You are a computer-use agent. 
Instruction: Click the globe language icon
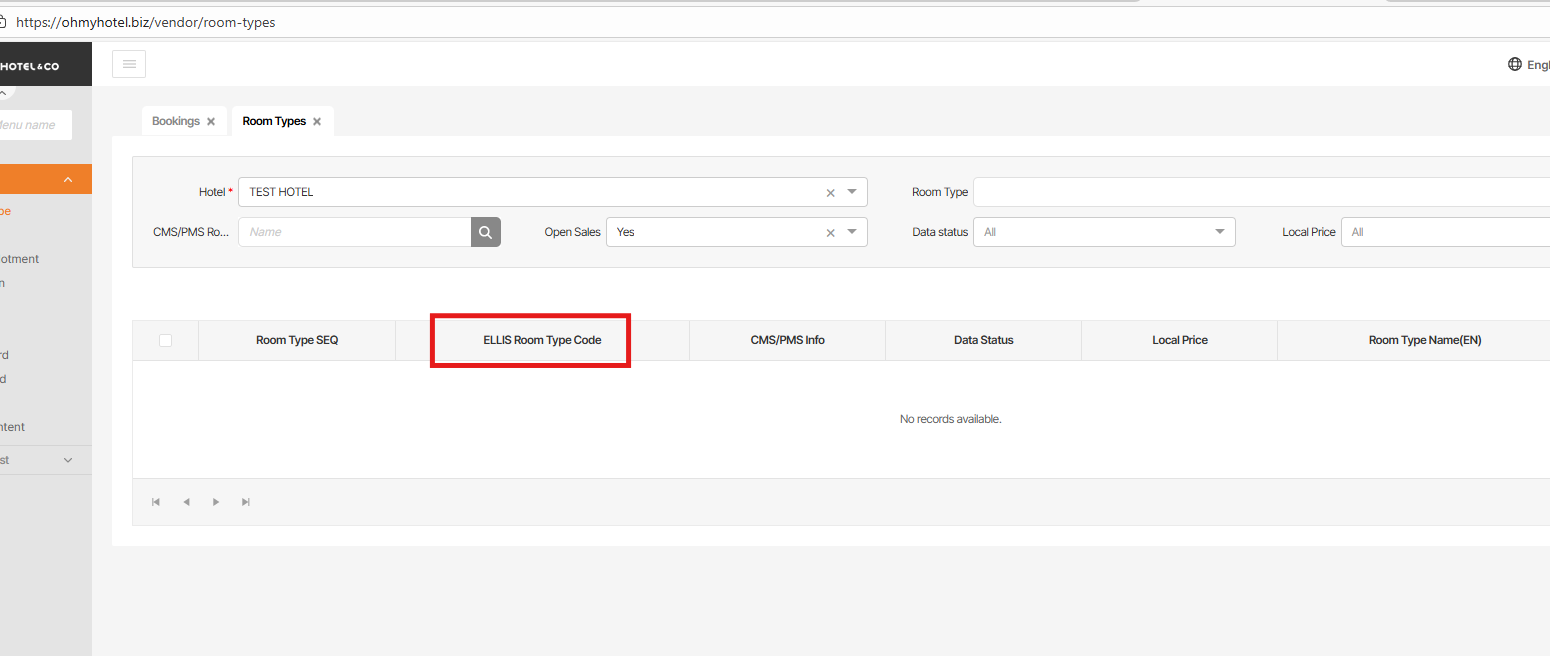click(x=1514, y=65)
